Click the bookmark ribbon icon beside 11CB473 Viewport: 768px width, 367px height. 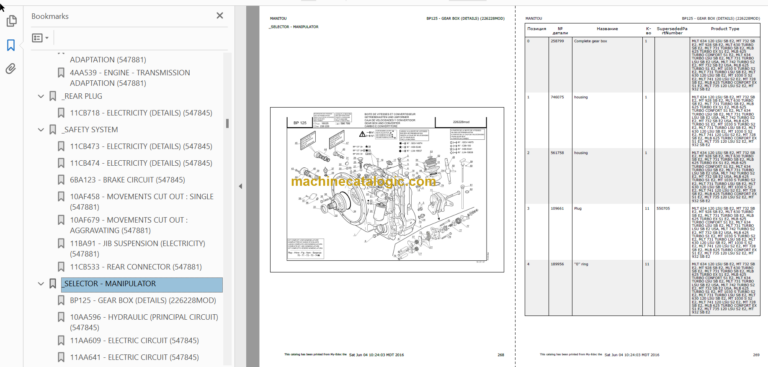(x=61, y=146)
